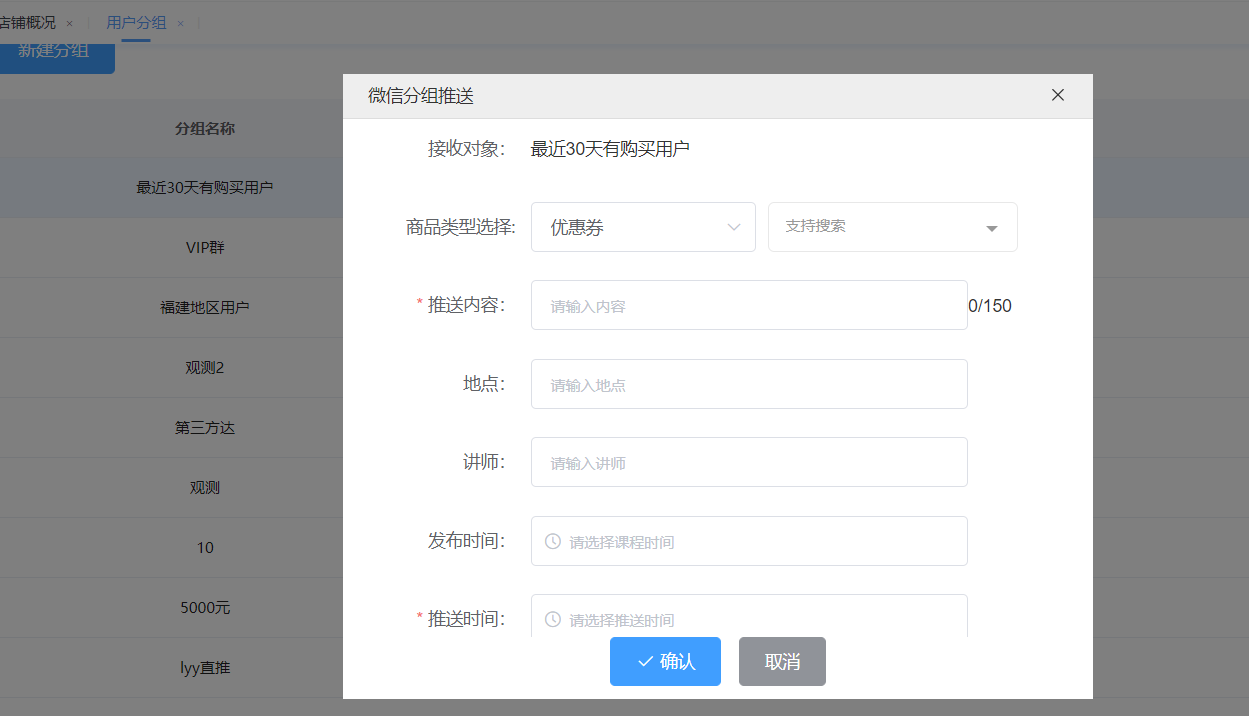Expand the 支持搜索 searchable dropdown

click(x=892, y=227)
